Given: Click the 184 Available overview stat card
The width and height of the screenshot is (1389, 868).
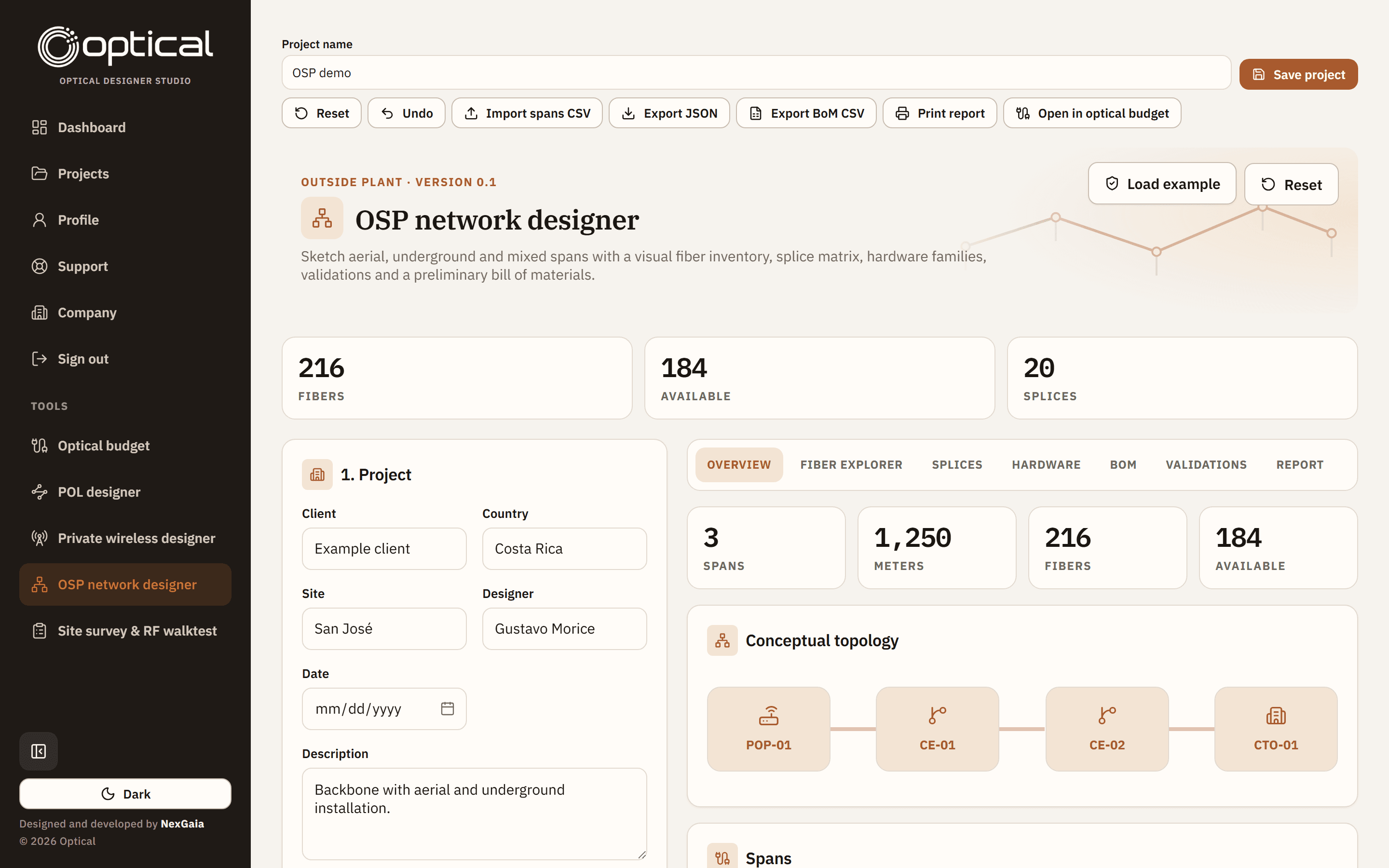Looking at the screenshot, I should pyautogui.click(x=1278, y=548).
